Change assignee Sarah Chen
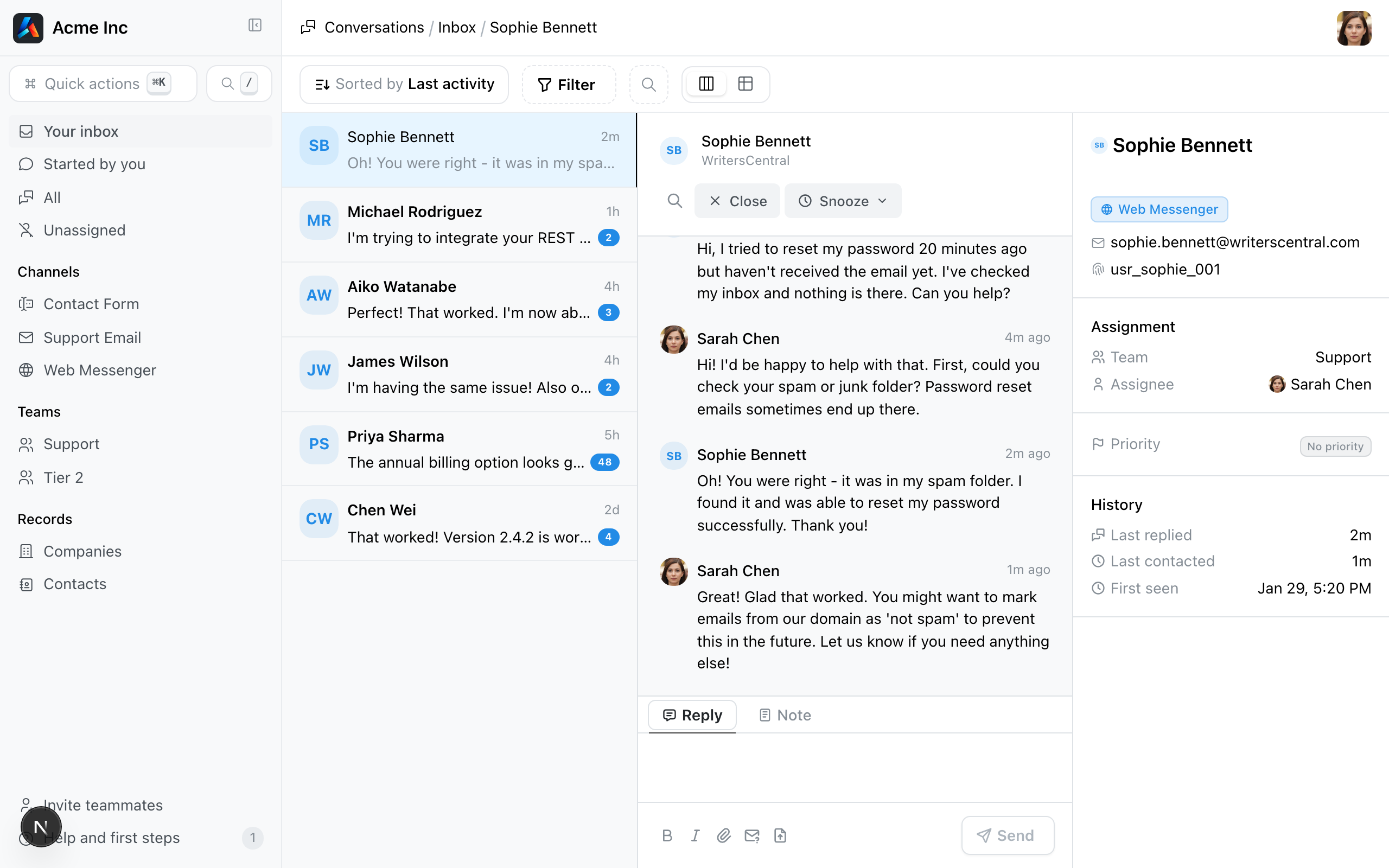The width and height of the screenshot is (1389, 868). click(x=1320, y=384)
